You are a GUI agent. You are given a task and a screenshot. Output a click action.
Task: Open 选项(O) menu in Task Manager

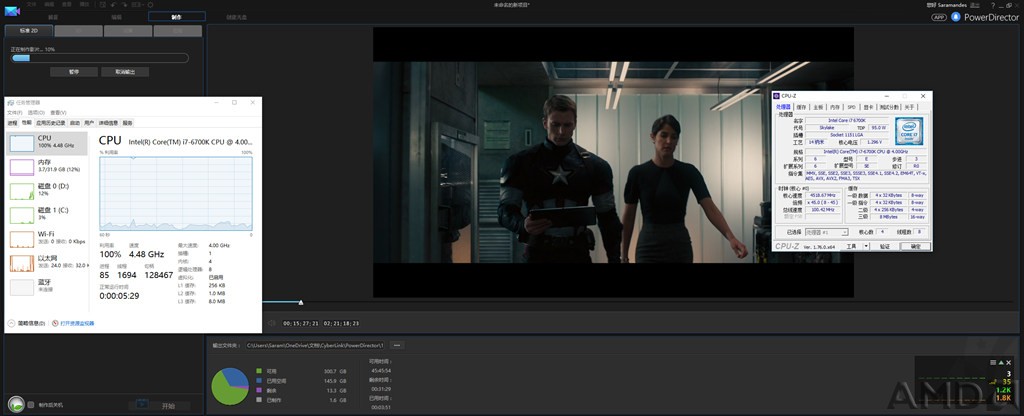coord(36,112)
